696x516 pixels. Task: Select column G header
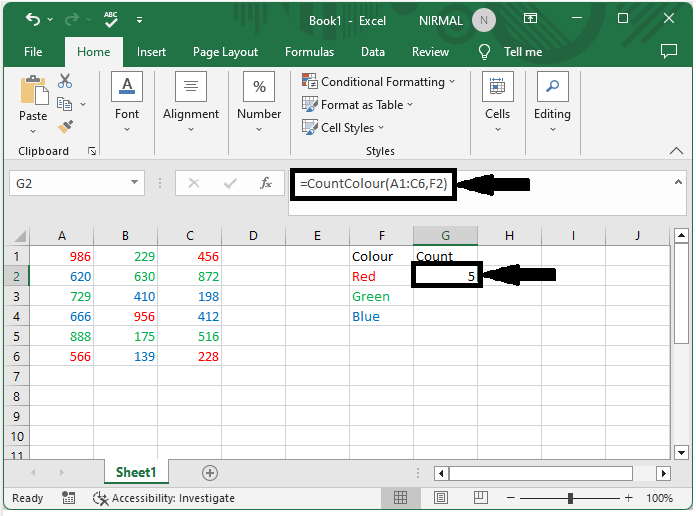click(445, 235)
